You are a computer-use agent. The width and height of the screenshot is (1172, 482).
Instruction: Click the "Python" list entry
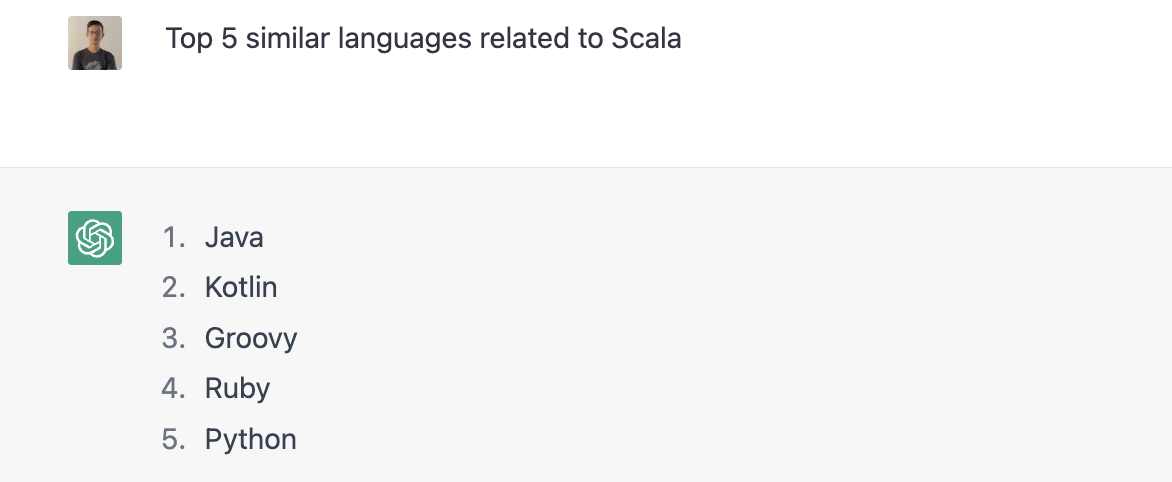pos(250,439)
